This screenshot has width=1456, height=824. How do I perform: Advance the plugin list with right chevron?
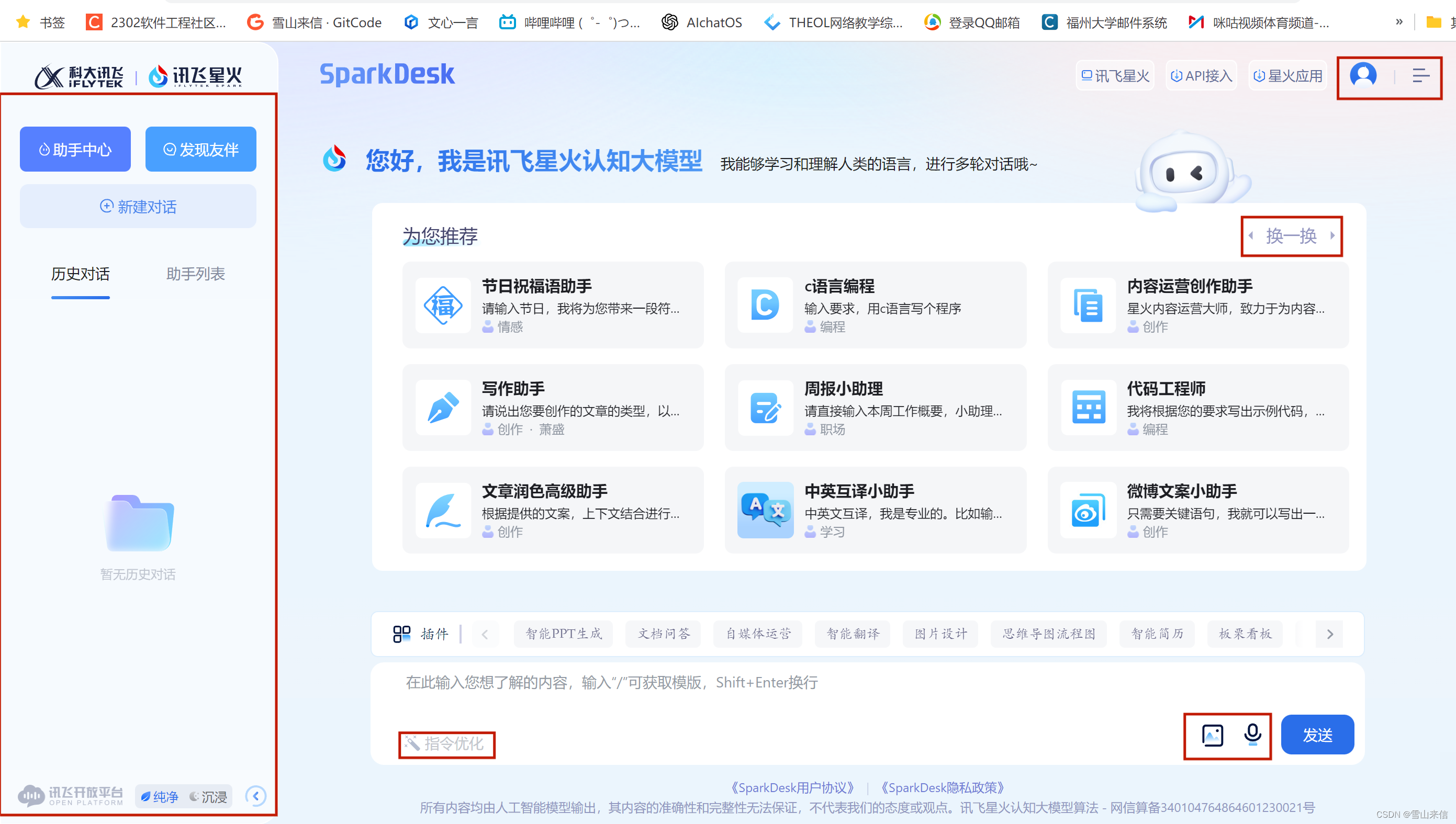(1330, 634)
